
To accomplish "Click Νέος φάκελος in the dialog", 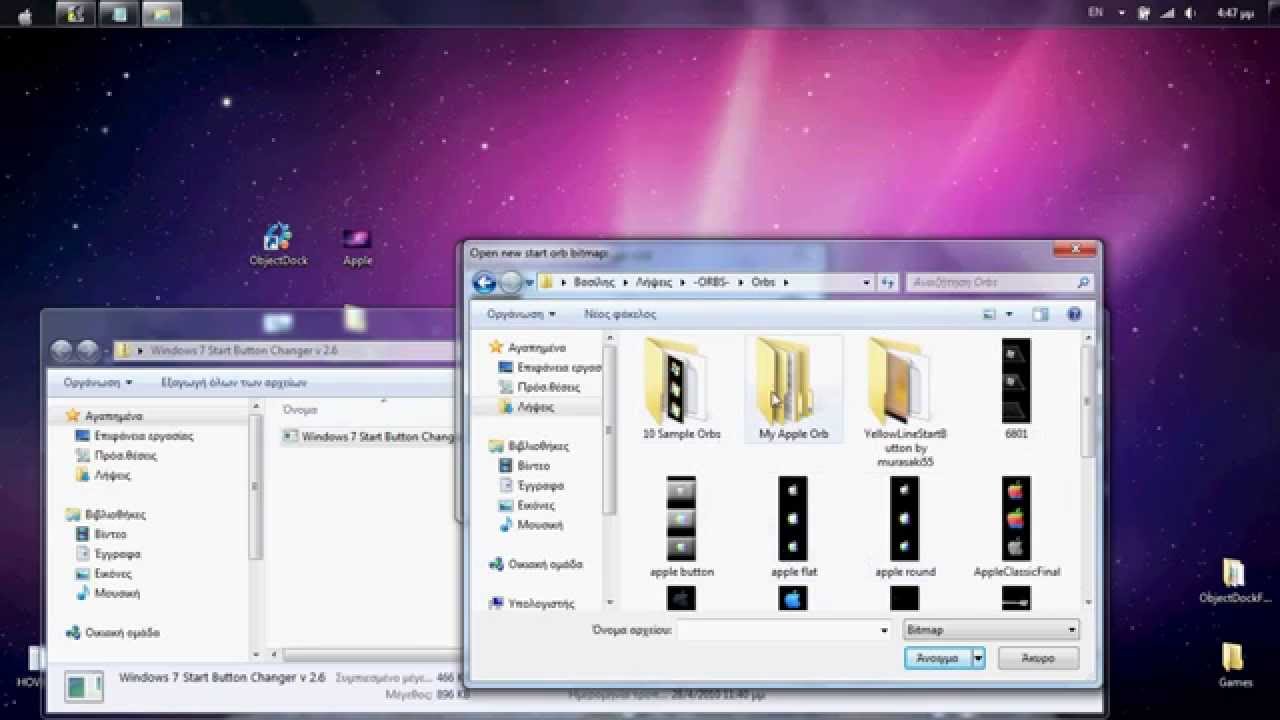I will pos(620,314).
